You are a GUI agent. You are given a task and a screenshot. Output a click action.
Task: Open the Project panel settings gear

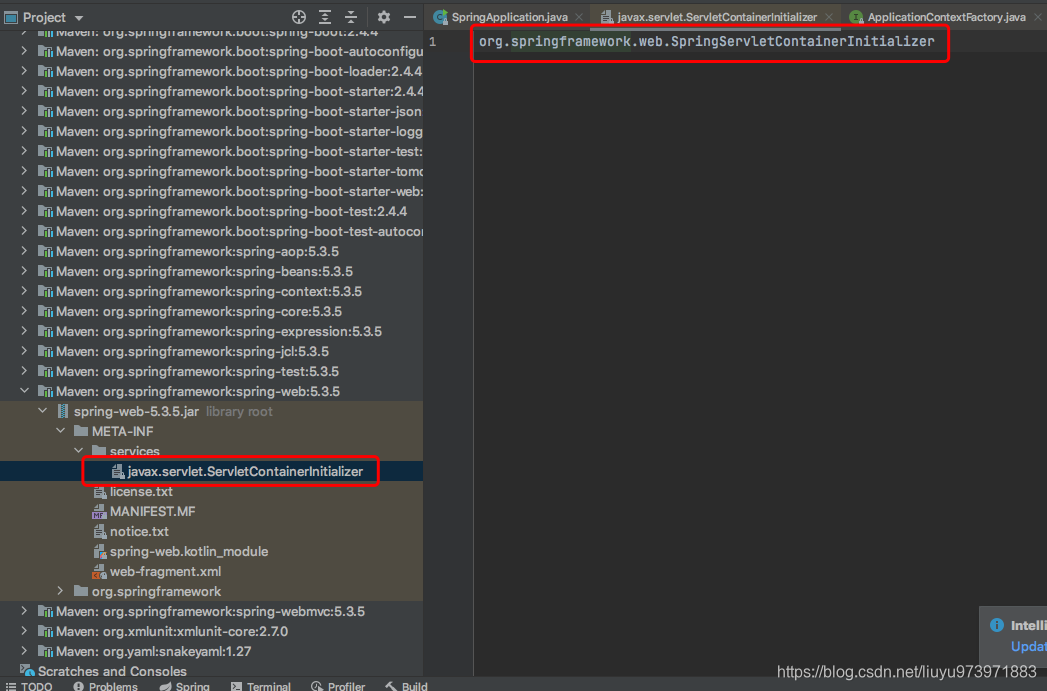pyautogui.click(x=383, y=17)
